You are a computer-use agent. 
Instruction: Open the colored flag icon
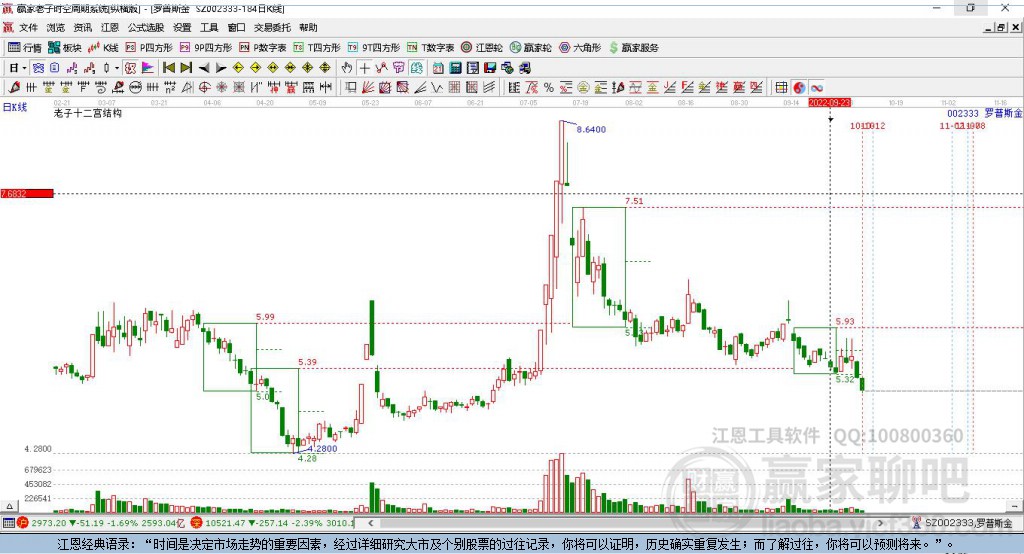coord(148,68)
